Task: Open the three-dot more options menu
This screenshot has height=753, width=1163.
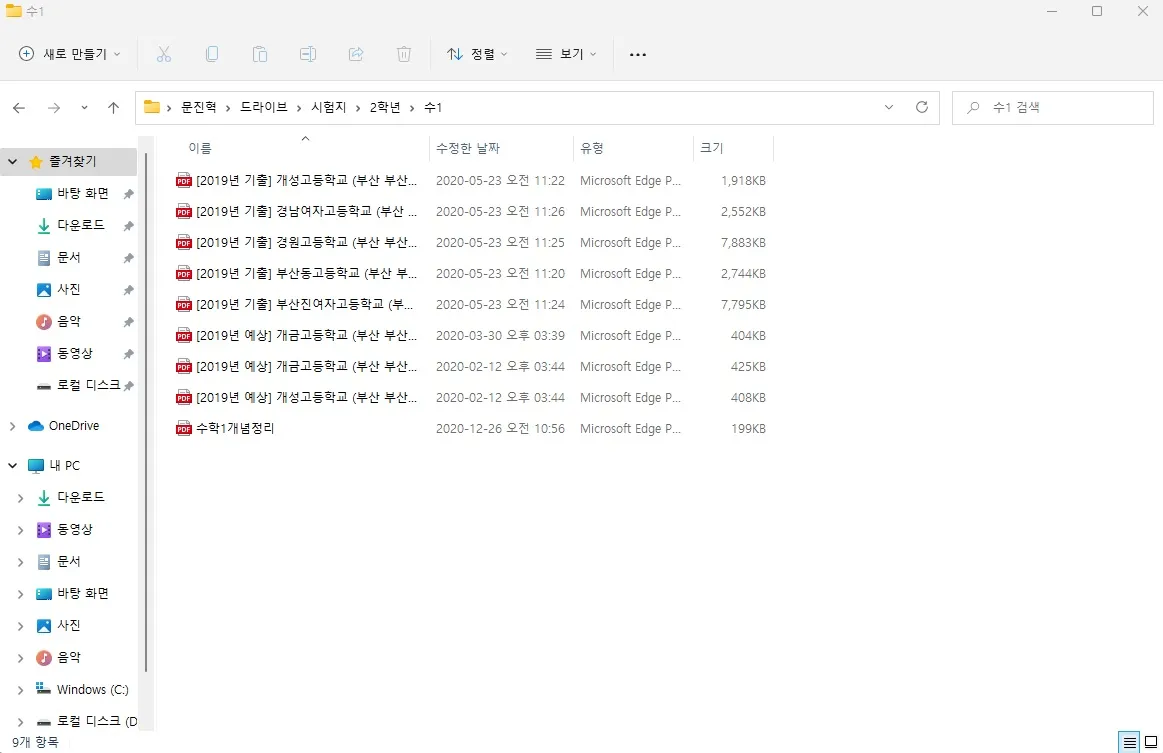Action: point(638,54)
